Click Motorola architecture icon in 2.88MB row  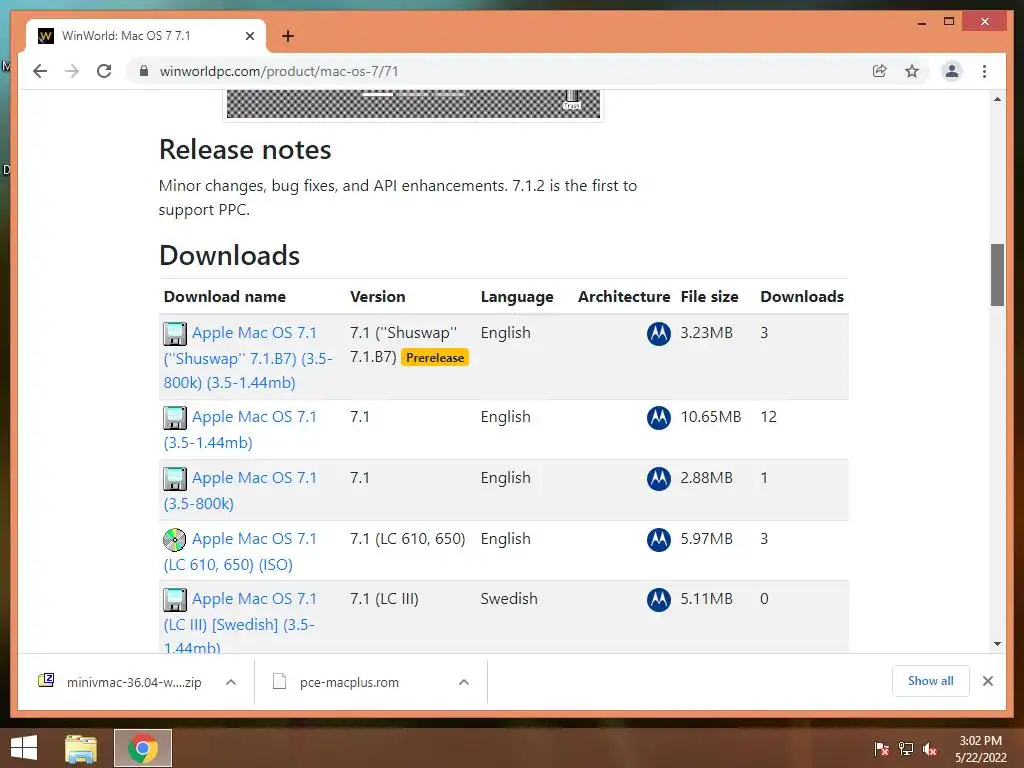pos(658,479)
